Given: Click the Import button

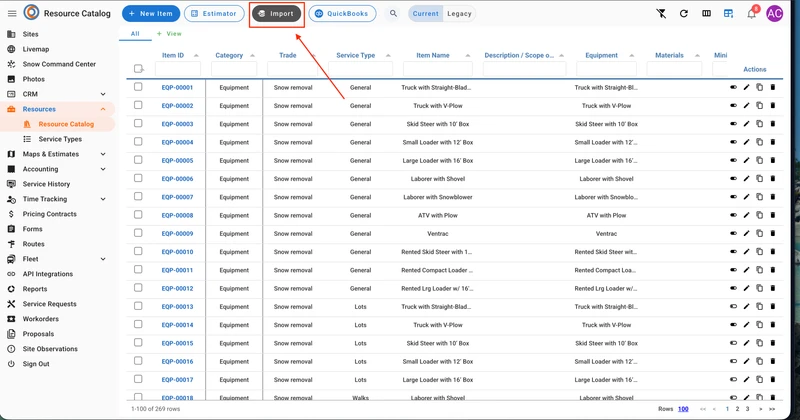Looking at the screenshot, I should pyautogui.click(x=276, y=14).
